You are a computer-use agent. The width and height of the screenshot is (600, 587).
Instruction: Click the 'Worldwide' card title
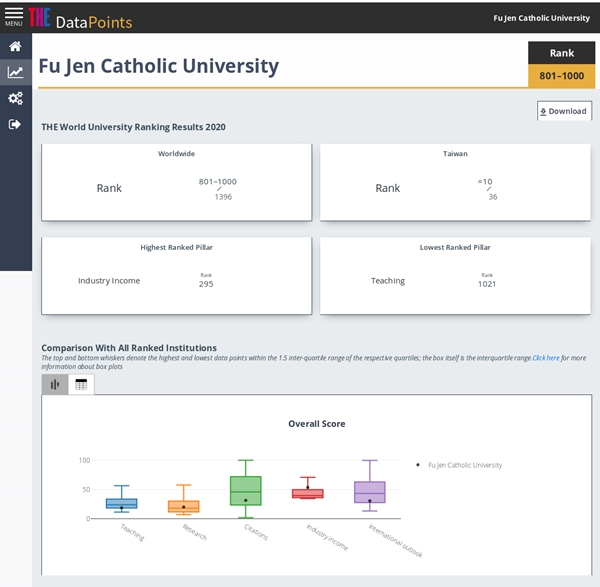(x=176, y=153)
